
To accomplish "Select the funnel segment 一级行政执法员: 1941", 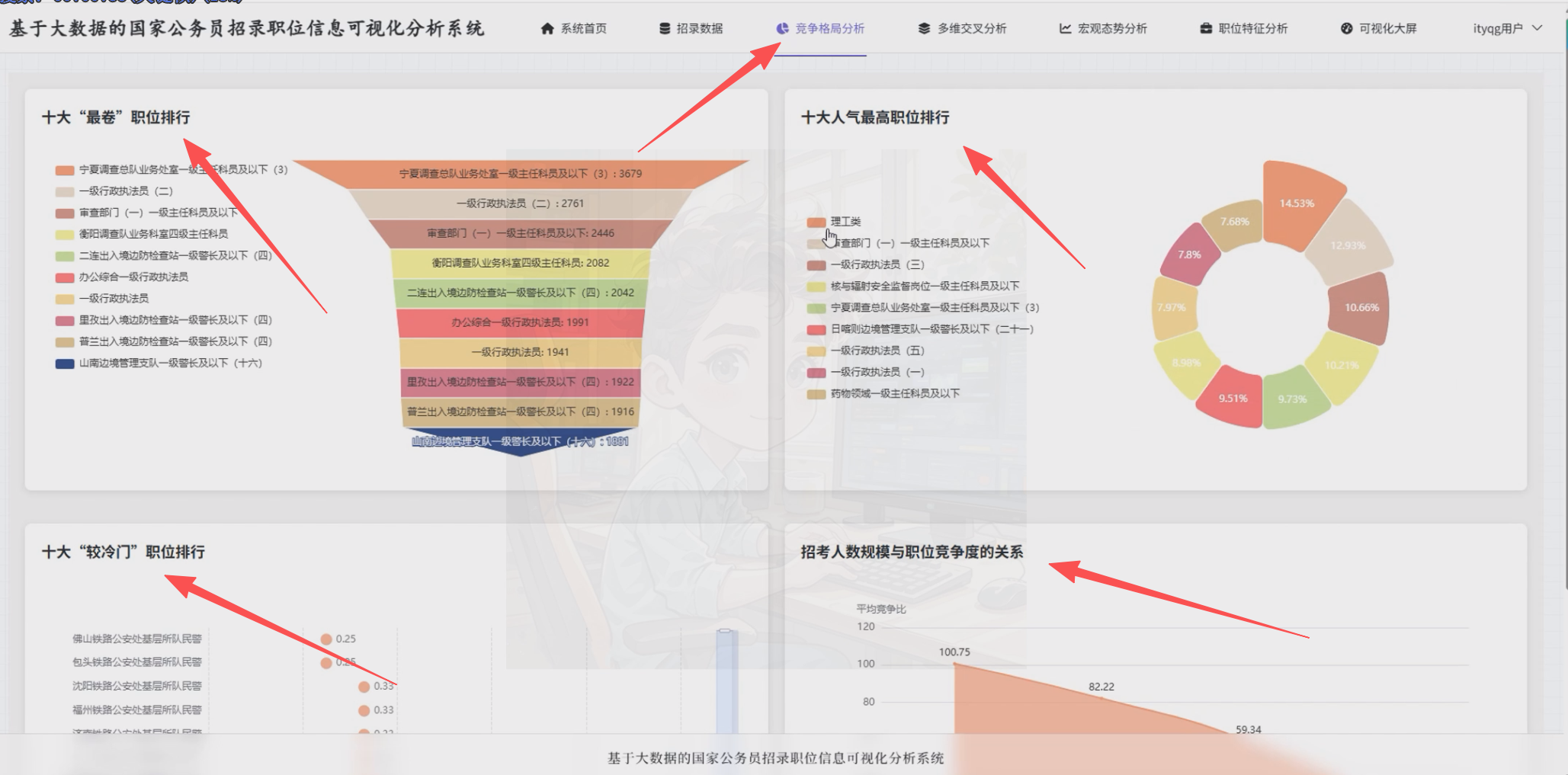I will [x=521, y=352].
